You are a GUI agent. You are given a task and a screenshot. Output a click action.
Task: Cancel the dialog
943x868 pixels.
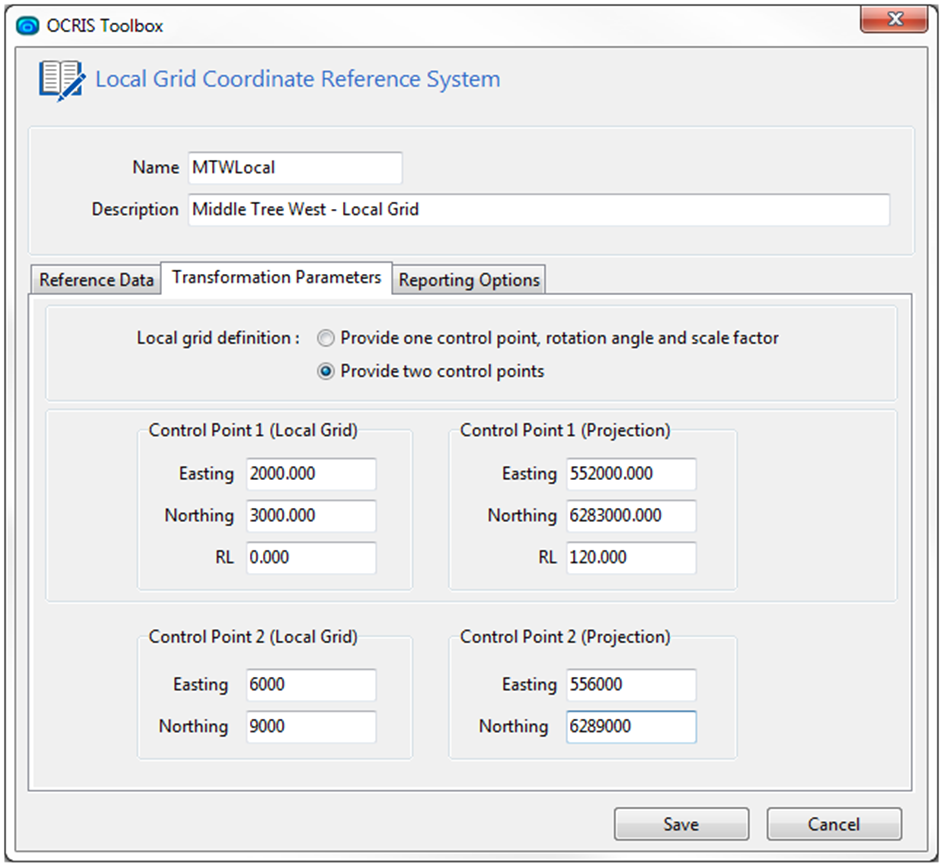[x=834, y=824]
